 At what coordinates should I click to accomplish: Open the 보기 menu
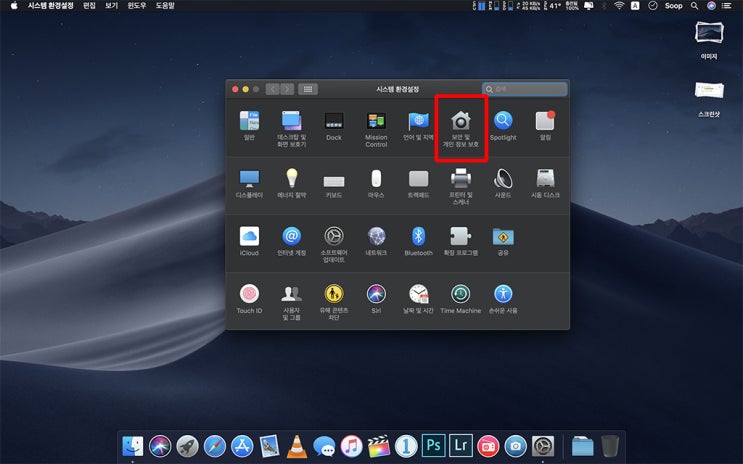click(111, 6)
